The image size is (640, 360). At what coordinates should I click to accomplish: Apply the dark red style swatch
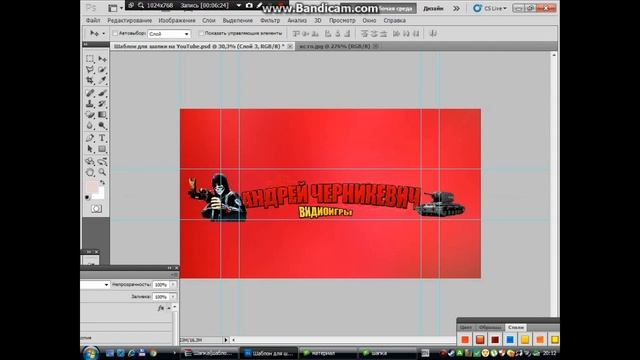495,340
